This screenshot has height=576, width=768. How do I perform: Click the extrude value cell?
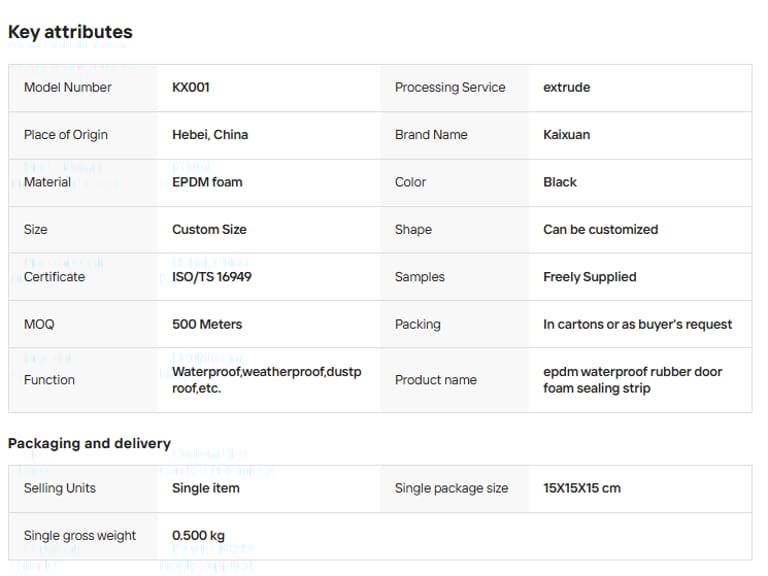pyautogui.click(x=567, y=87)
